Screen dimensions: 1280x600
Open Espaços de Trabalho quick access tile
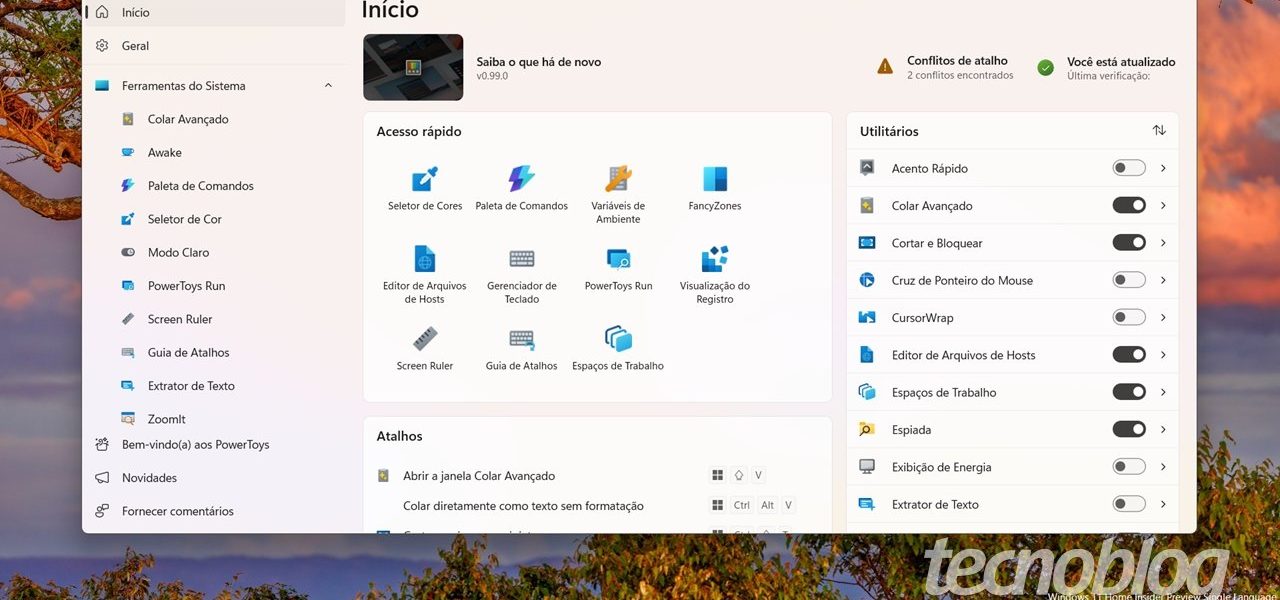618,348
